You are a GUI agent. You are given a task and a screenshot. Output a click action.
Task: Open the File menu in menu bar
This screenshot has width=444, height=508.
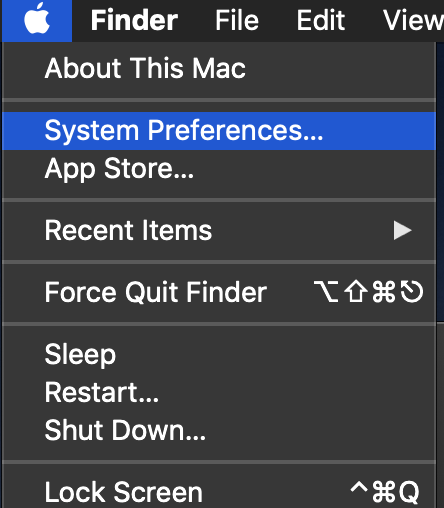pos(237,20)
